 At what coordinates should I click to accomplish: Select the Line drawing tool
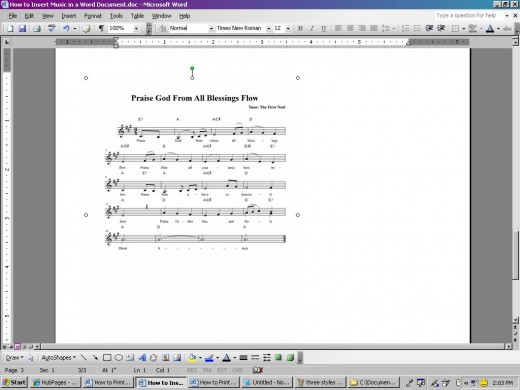pos(84,358)
